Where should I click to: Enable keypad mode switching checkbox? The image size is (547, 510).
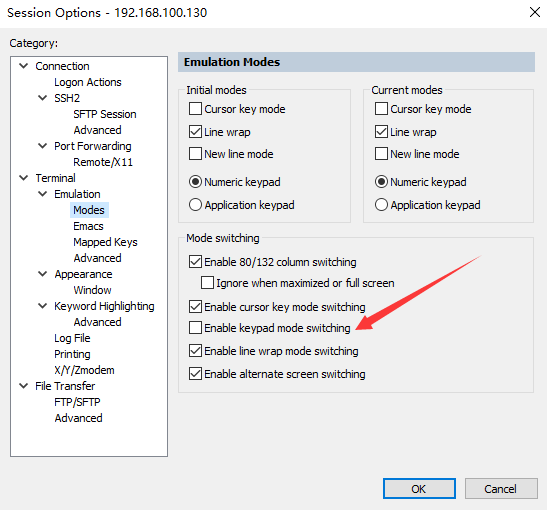(x=195, y=328)
